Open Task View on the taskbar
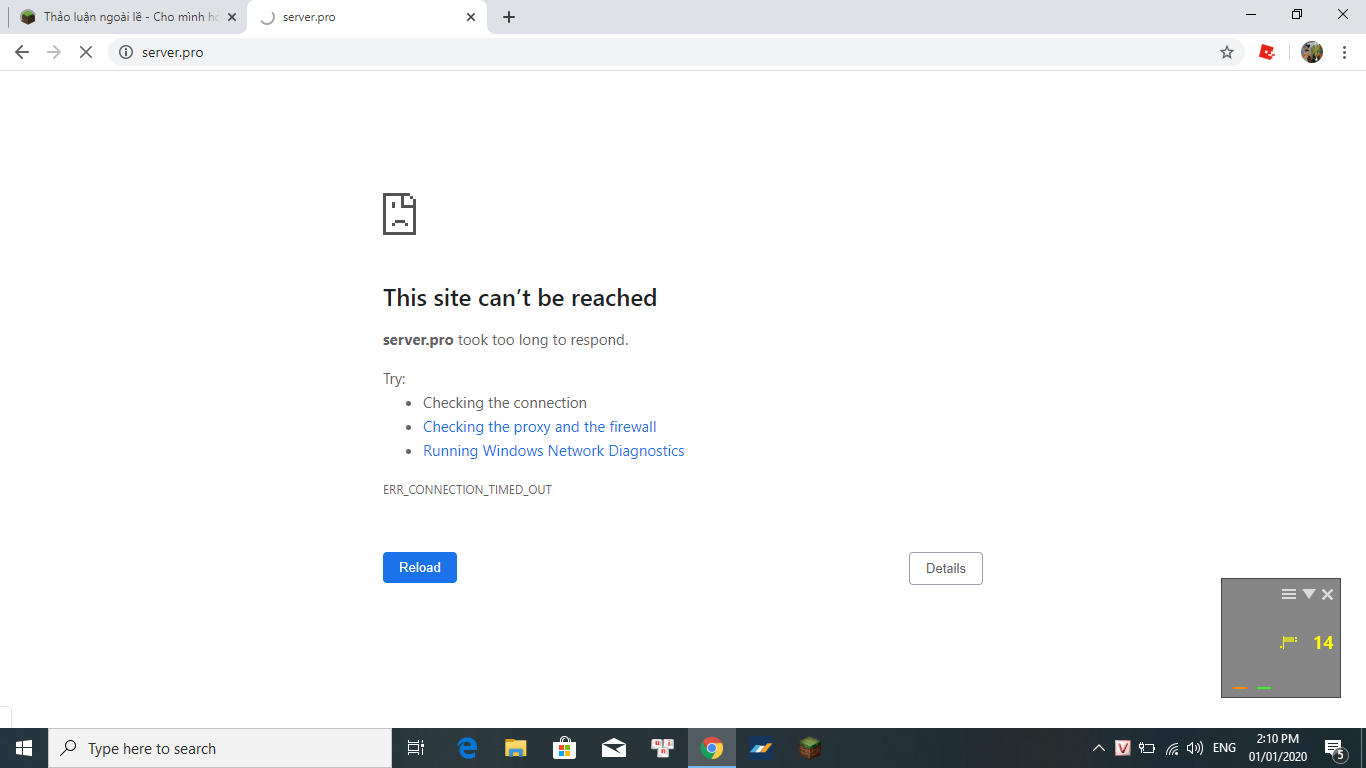The image size is (1366, 768). (416, 748)
